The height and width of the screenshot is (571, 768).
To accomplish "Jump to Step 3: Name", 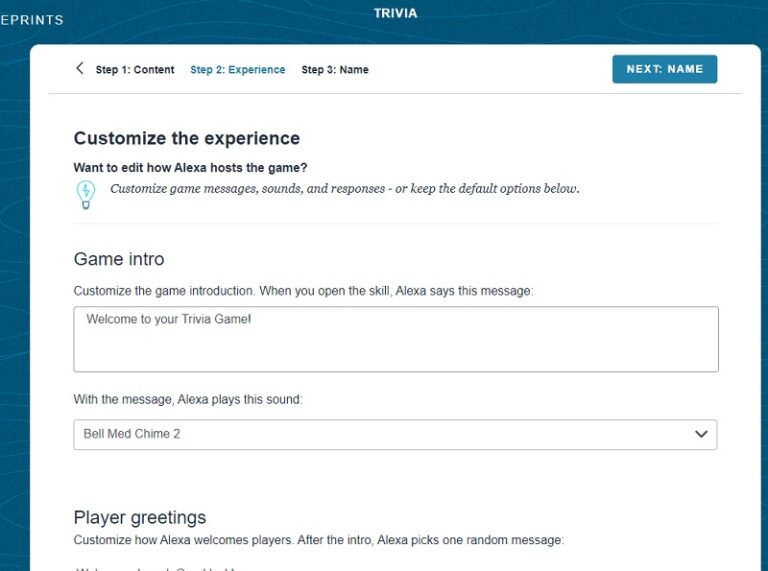I will (335, 70).
